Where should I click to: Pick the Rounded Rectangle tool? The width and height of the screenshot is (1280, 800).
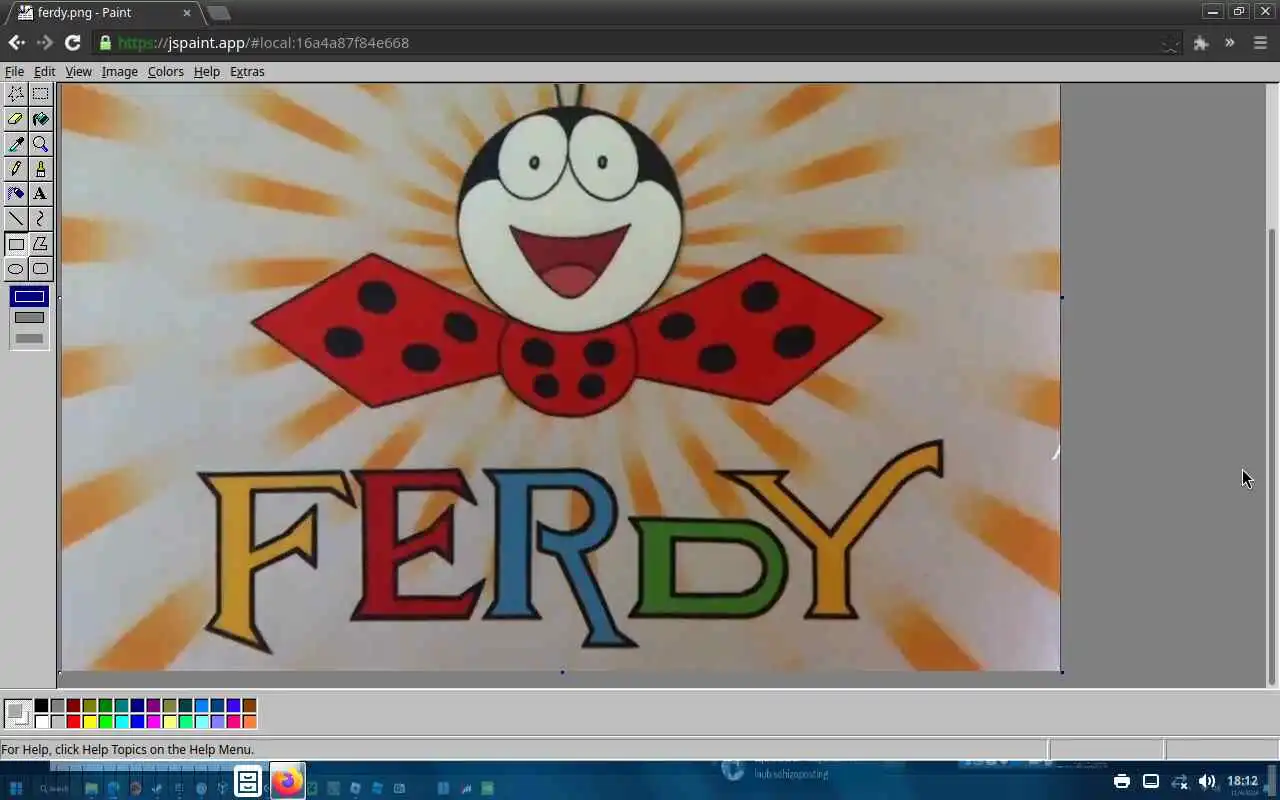point(40,269)
